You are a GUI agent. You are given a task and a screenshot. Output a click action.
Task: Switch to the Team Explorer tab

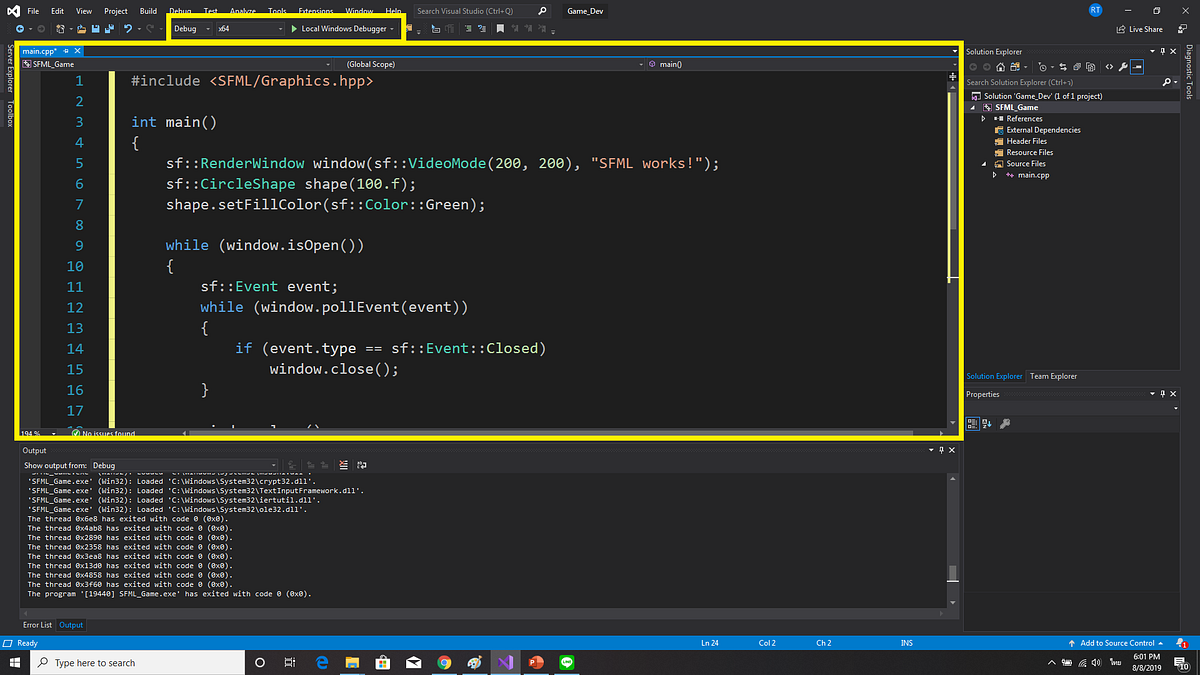coord(1054,376)
